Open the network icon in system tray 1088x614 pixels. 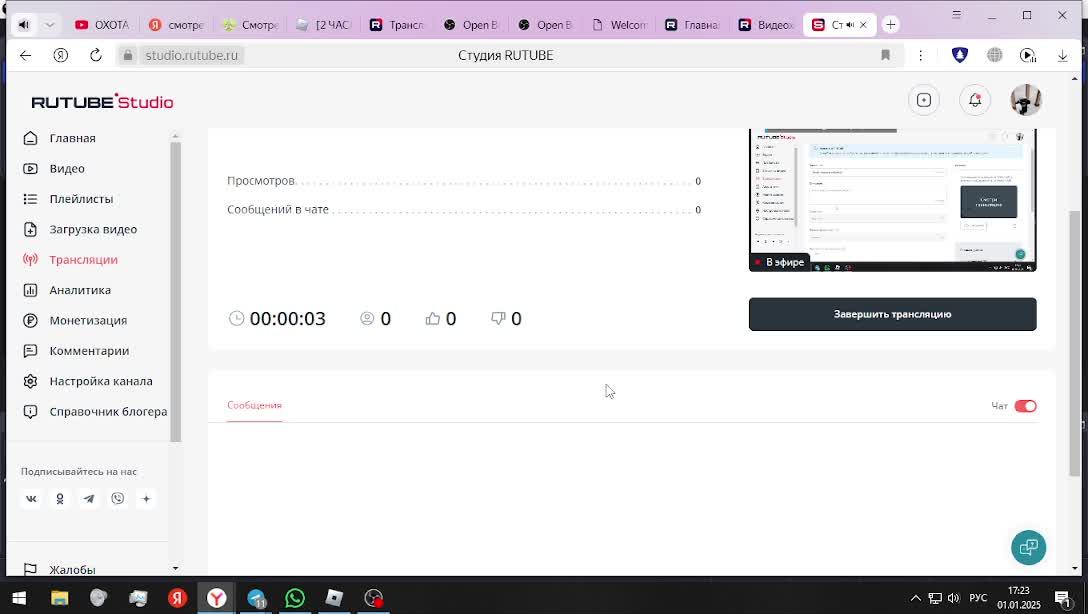(x=935, y=598)
